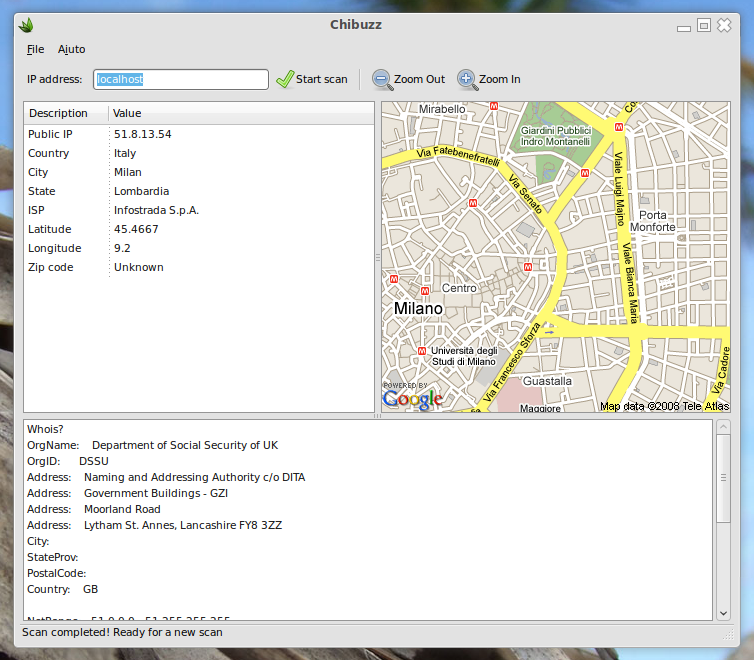Screen dimensions: 754x660
Task: Click the Whois? heading line
Action: [x=45, y=429]
